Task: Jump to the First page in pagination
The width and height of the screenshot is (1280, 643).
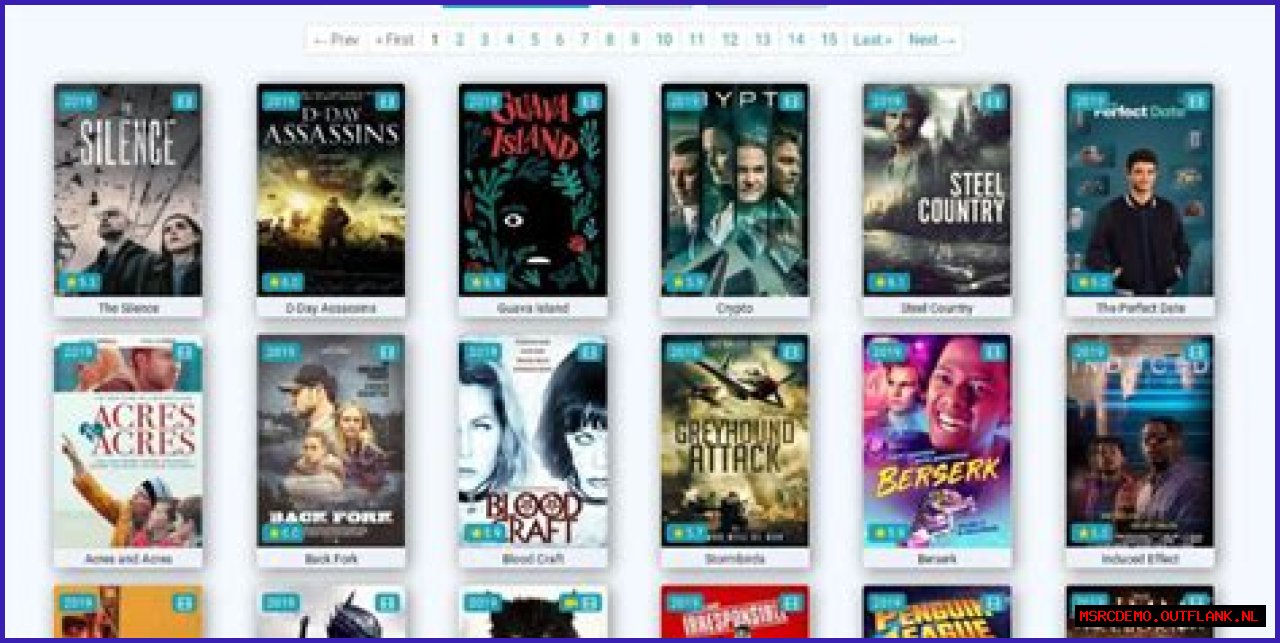Action: pos(394,40)
